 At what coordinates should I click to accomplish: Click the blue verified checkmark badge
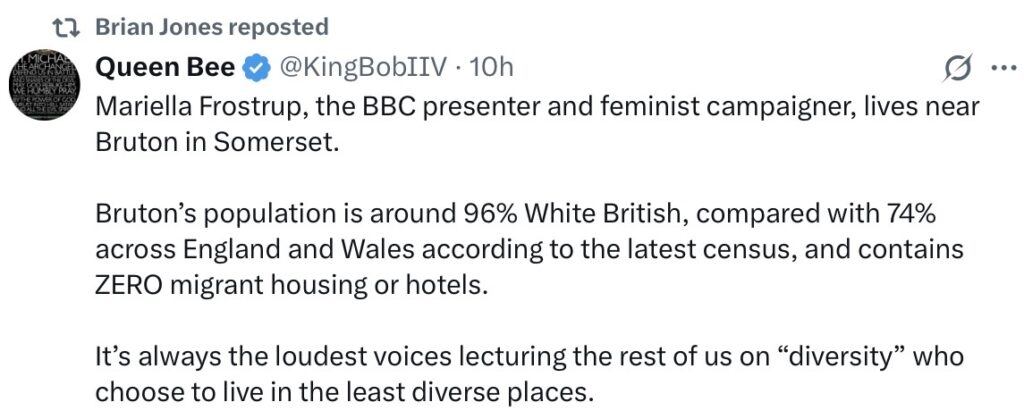click(x=257, y=68)
